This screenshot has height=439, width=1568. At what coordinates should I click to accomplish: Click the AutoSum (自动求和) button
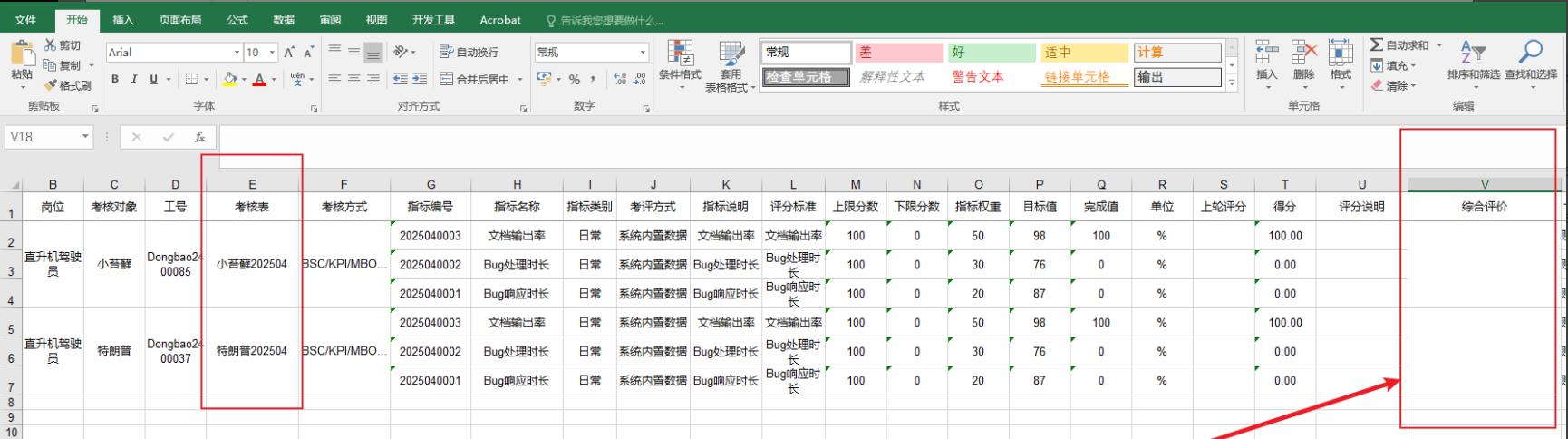[1399, 45]
